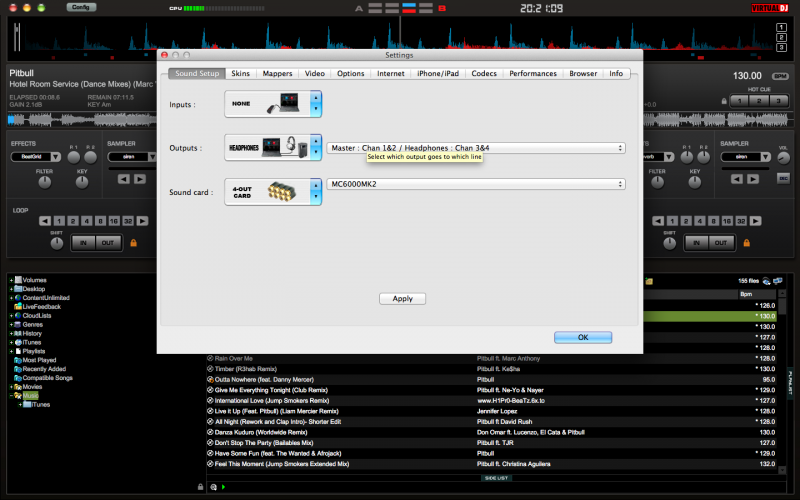Switch to the Mappers tab
This screenshot has width=800, height=500.
(x=277, y=74)
